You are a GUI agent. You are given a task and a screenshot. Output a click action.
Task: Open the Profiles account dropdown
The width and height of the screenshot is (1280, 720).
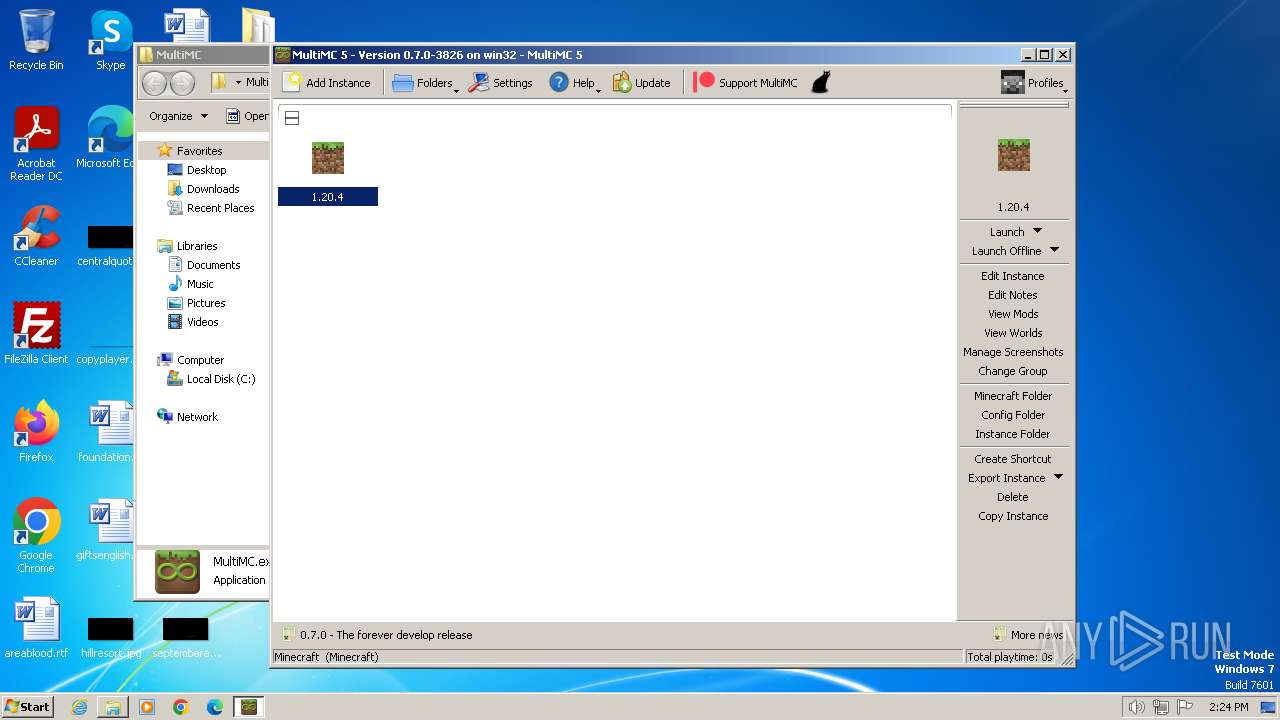(x=1034, y=83)
